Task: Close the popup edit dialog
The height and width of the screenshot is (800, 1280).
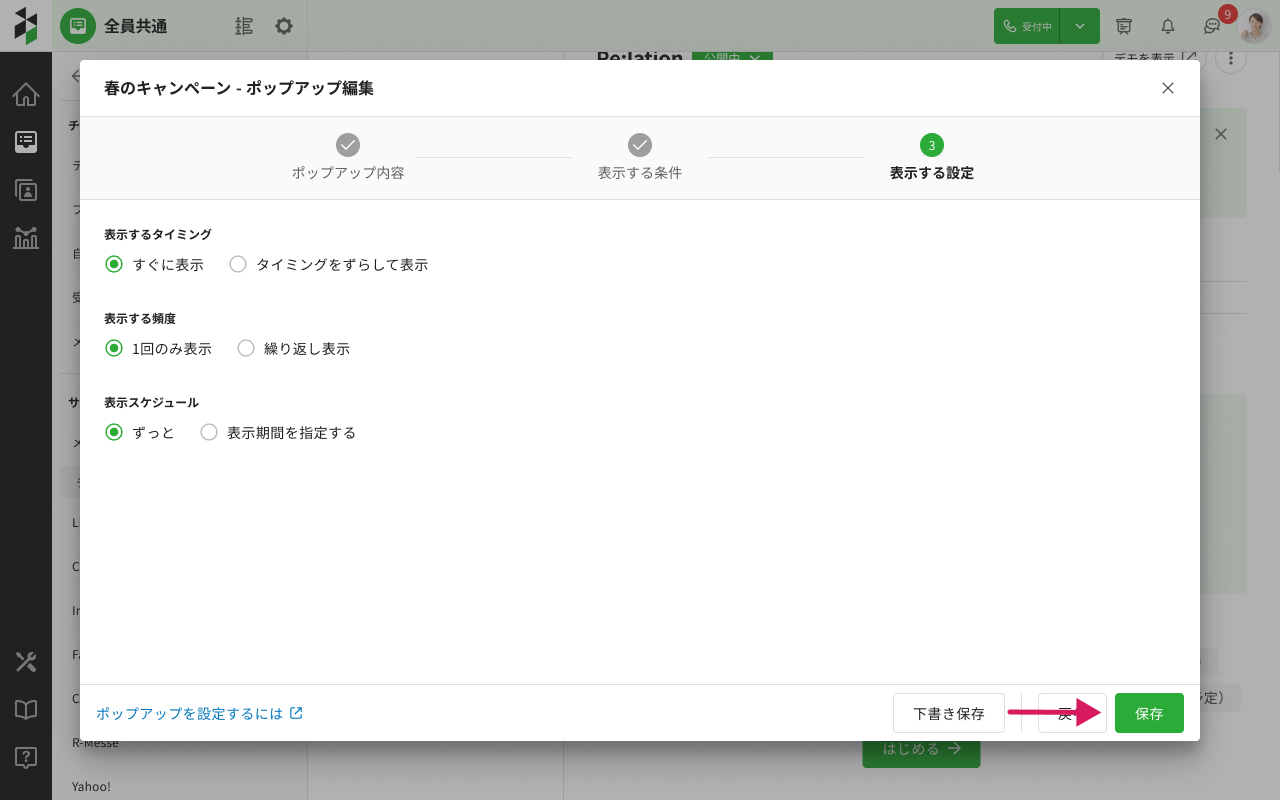Action: click(x=1167, y=88)
